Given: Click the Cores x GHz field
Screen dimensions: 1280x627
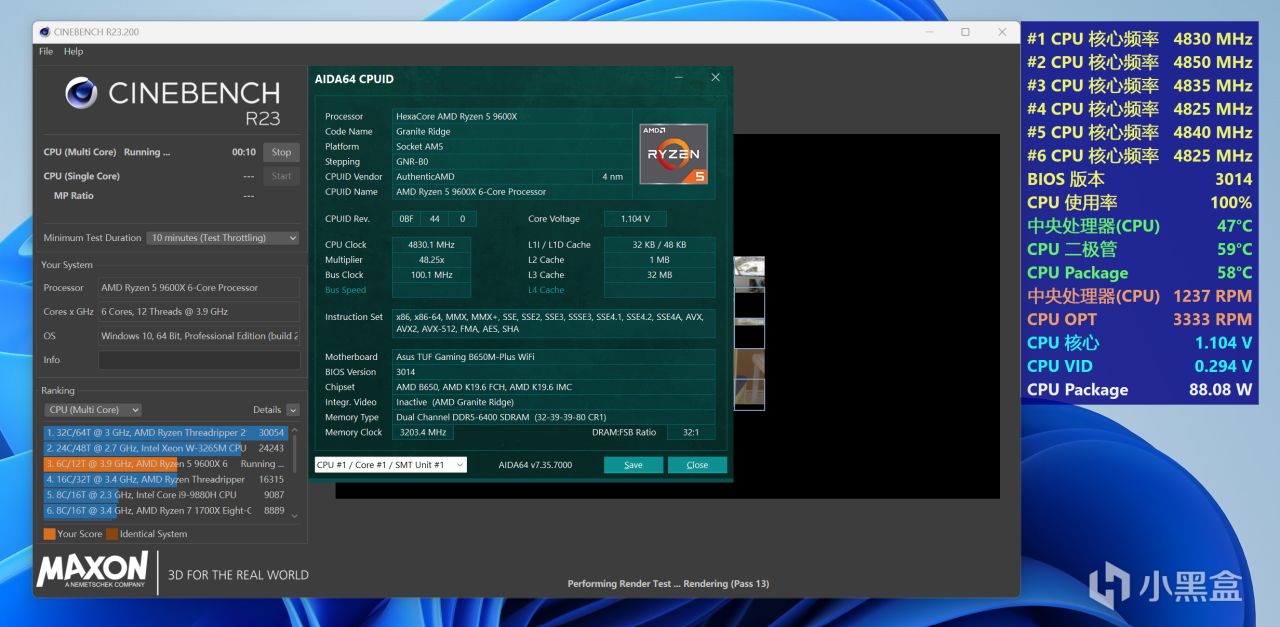Looking at the screenshot, I should (x=199, y=312).
